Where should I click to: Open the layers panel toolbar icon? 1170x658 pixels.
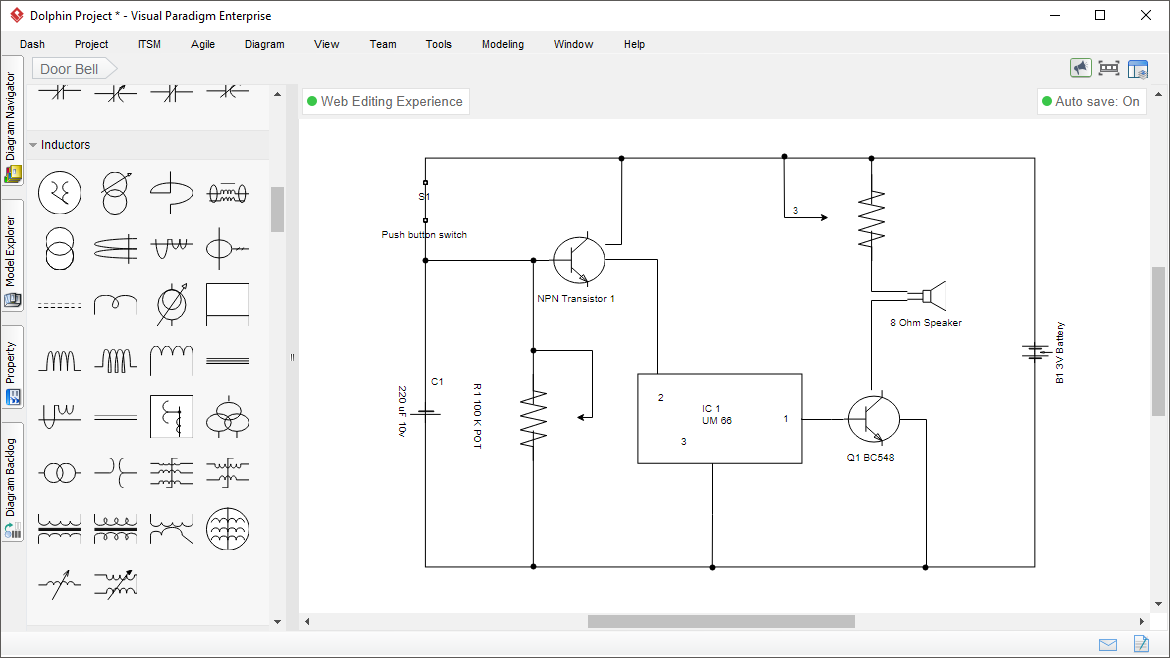(1138, 67)
